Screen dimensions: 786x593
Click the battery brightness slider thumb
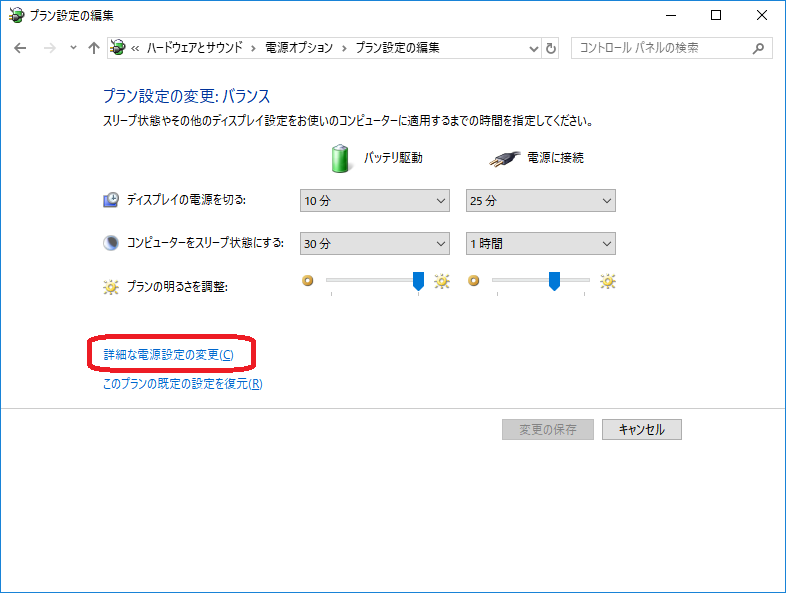(x=418, y=281)
